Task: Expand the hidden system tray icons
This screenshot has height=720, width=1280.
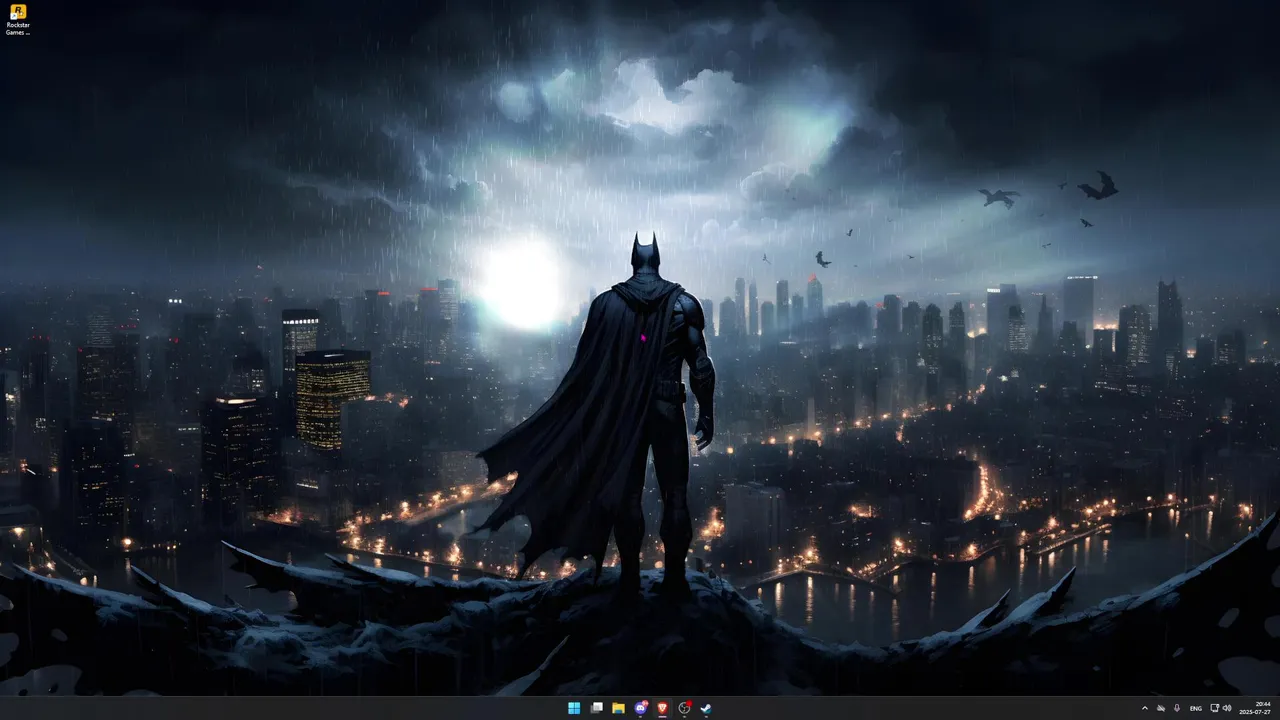Action: [x=1145, y=708]
